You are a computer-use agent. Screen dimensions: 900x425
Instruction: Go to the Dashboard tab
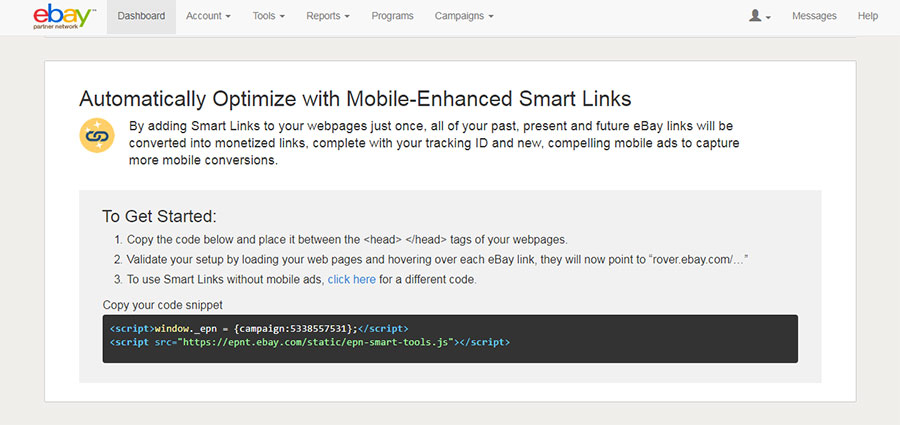click(141, 16)
